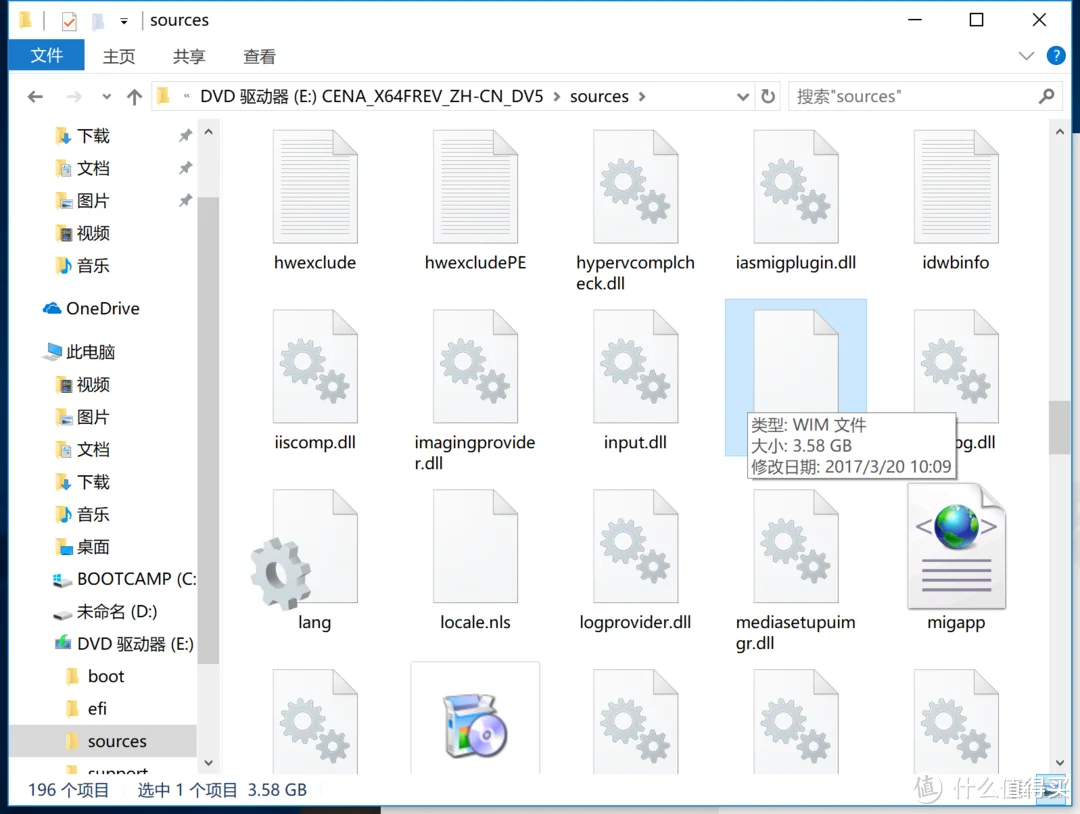
Task: Select the migapp file name label
Action: (956, 622)
